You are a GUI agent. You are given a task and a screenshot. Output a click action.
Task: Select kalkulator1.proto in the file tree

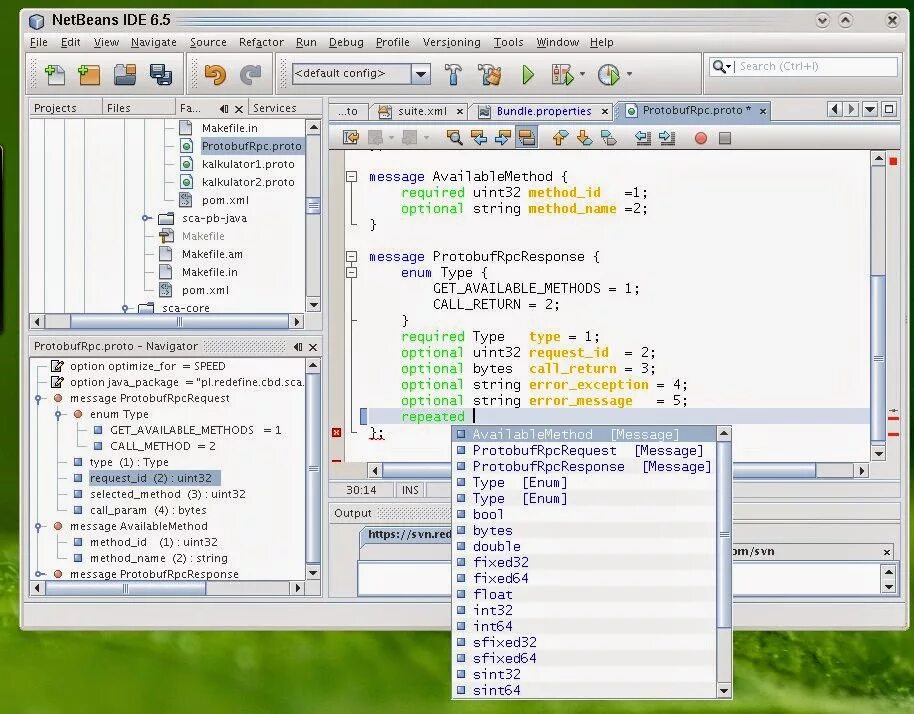[x=248, y=164]
